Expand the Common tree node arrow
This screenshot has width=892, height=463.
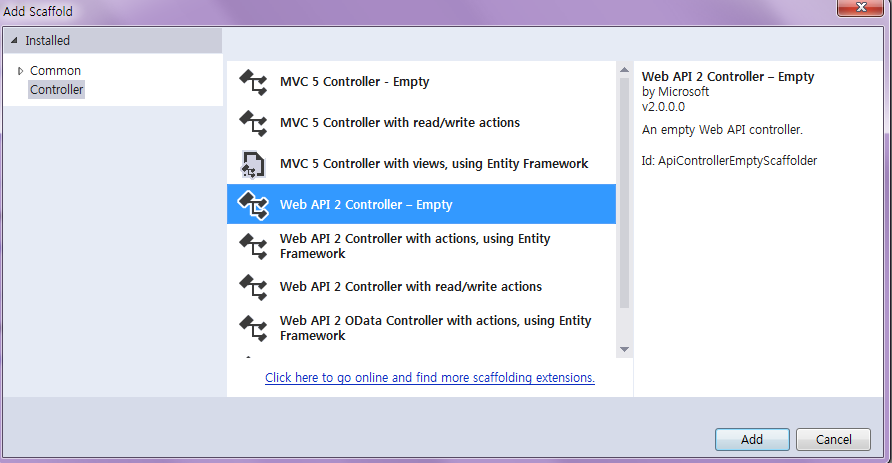tap(20, 71)
